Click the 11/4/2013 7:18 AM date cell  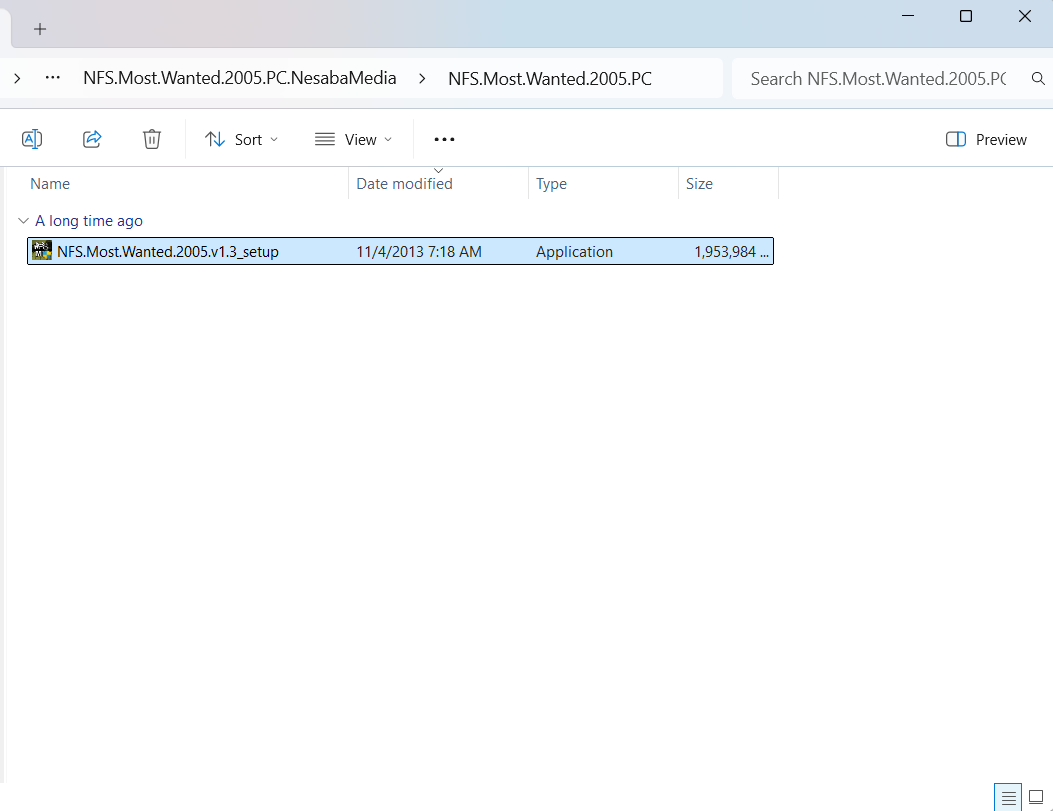click(x=419, y=252)
